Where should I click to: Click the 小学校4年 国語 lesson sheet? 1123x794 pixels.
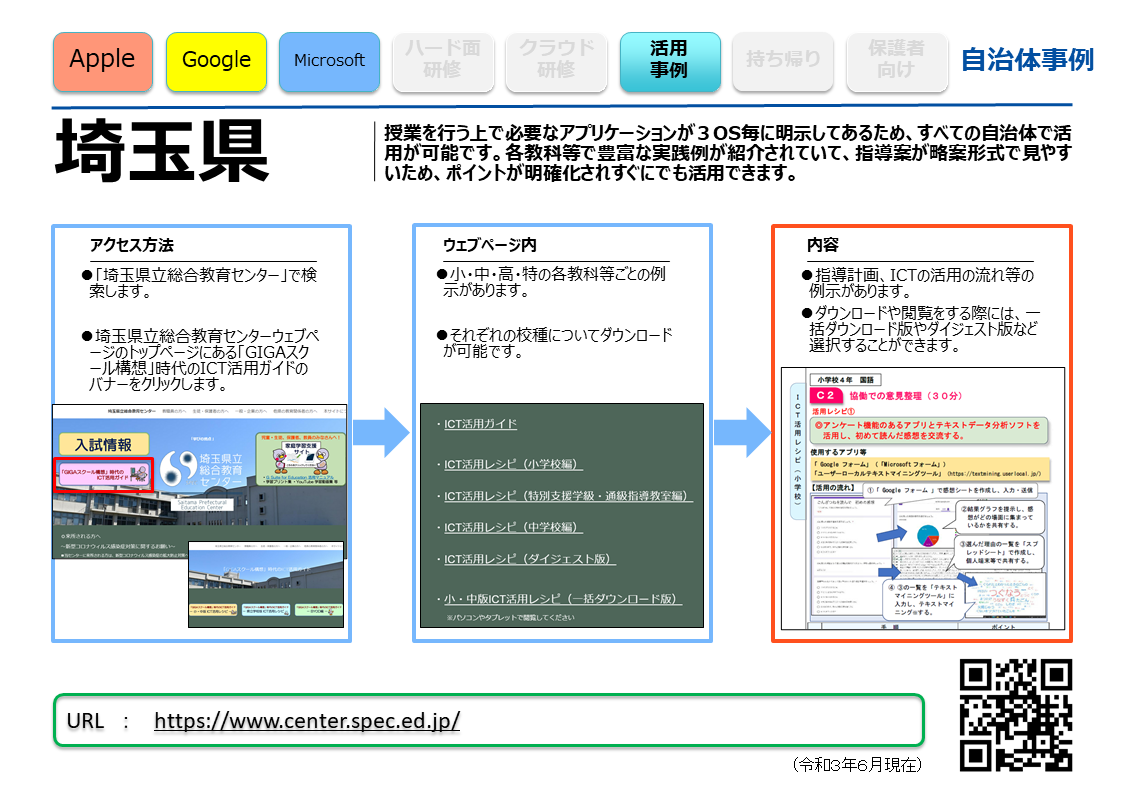point(922,498)
